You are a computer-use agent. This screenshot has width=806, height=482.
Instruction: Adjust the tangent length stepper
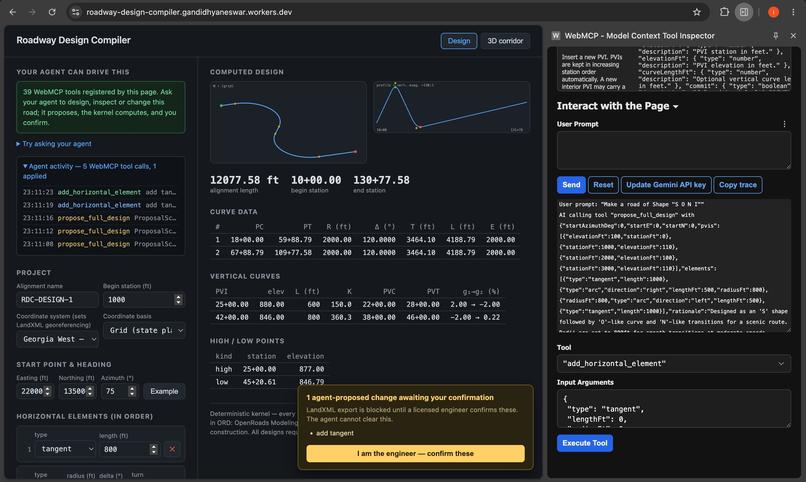coord(153,449)
